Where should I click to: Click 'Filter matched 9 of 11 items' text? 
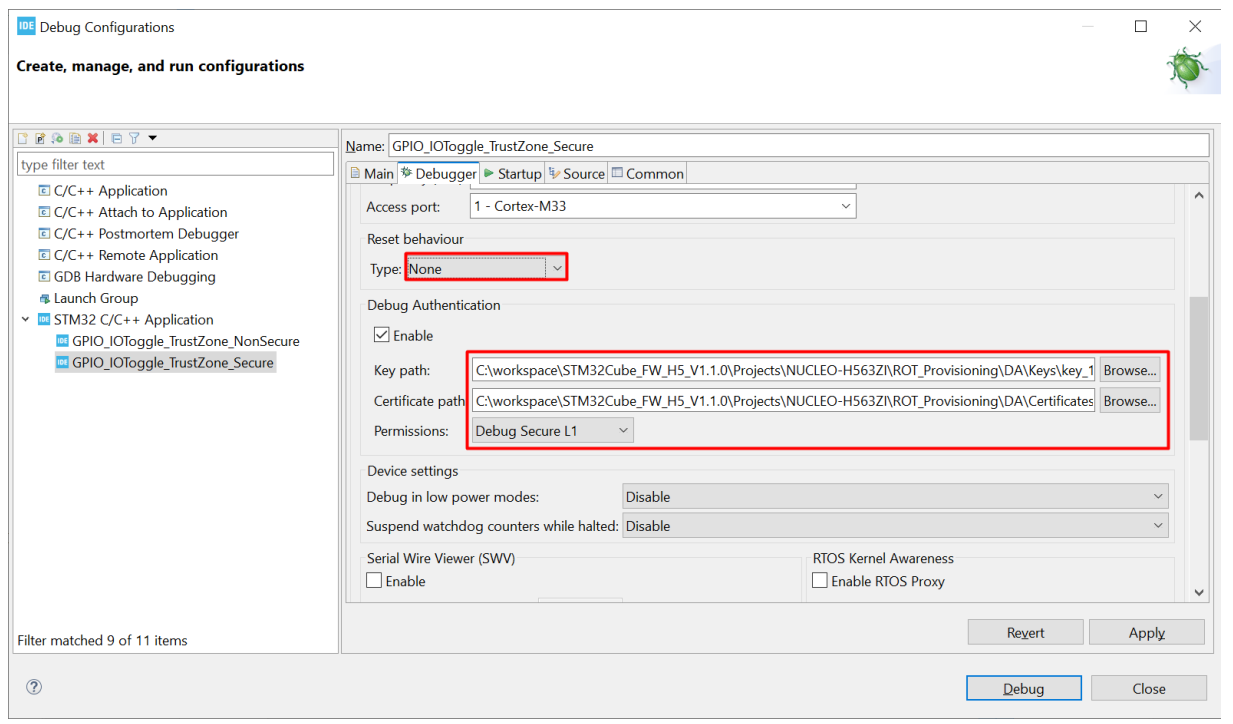click(103, 640)
